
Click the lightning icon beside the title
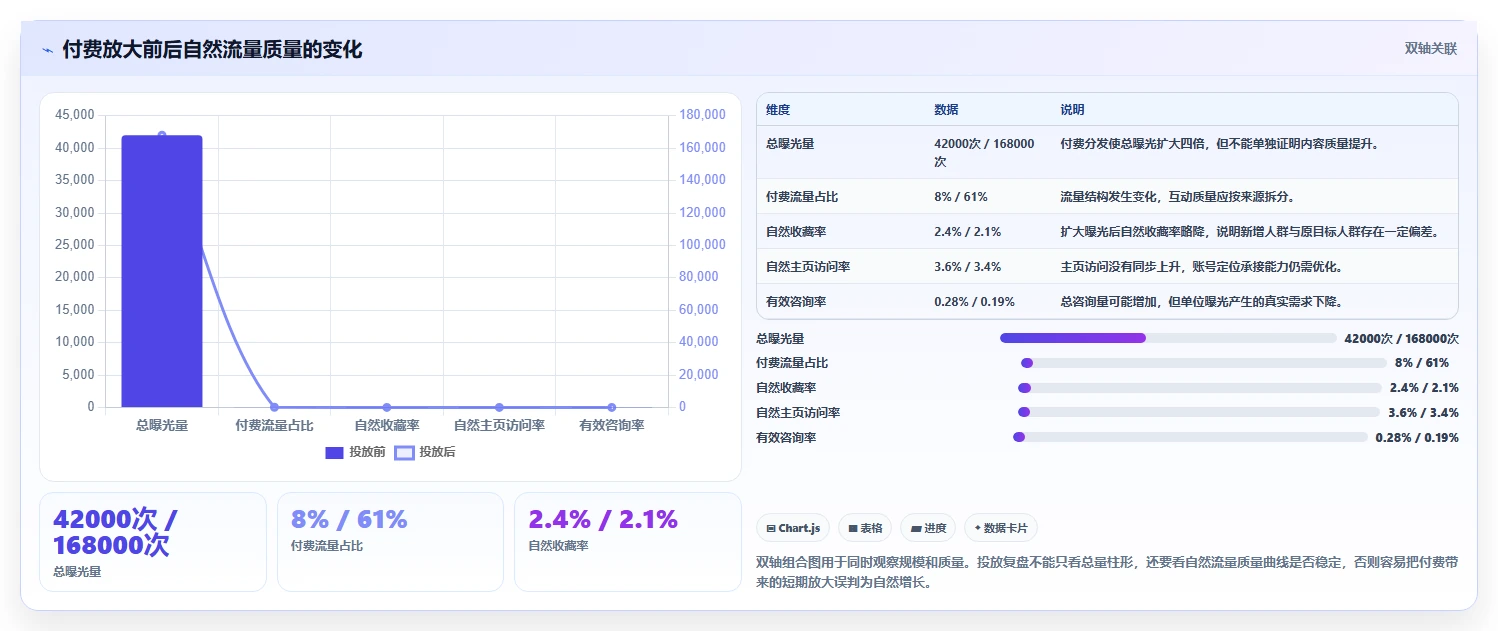point(48,50)
